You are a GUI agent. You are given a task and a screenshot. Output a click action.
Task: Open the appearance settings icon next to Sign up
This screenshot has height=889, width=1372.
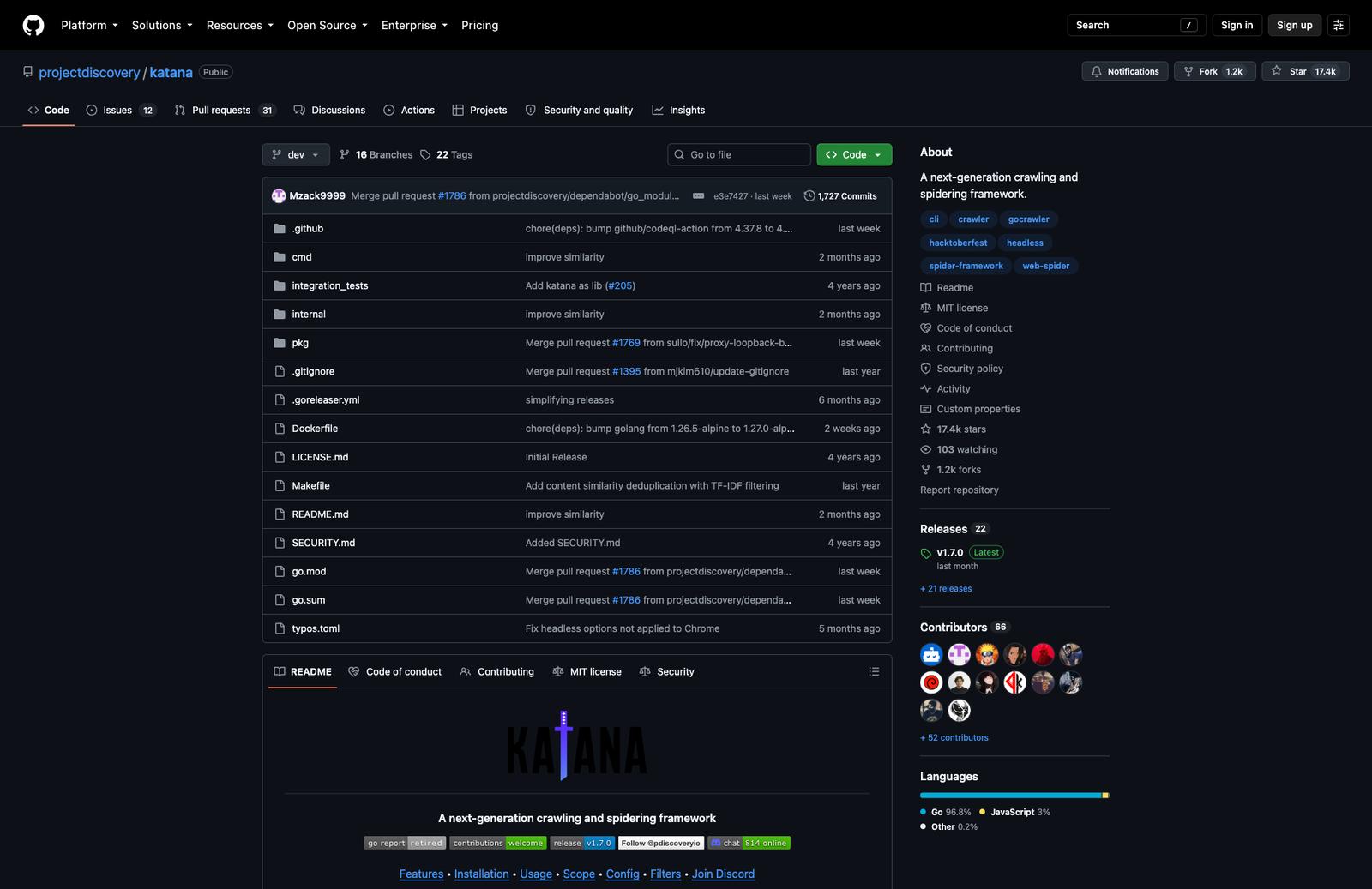pos(1339,25)
